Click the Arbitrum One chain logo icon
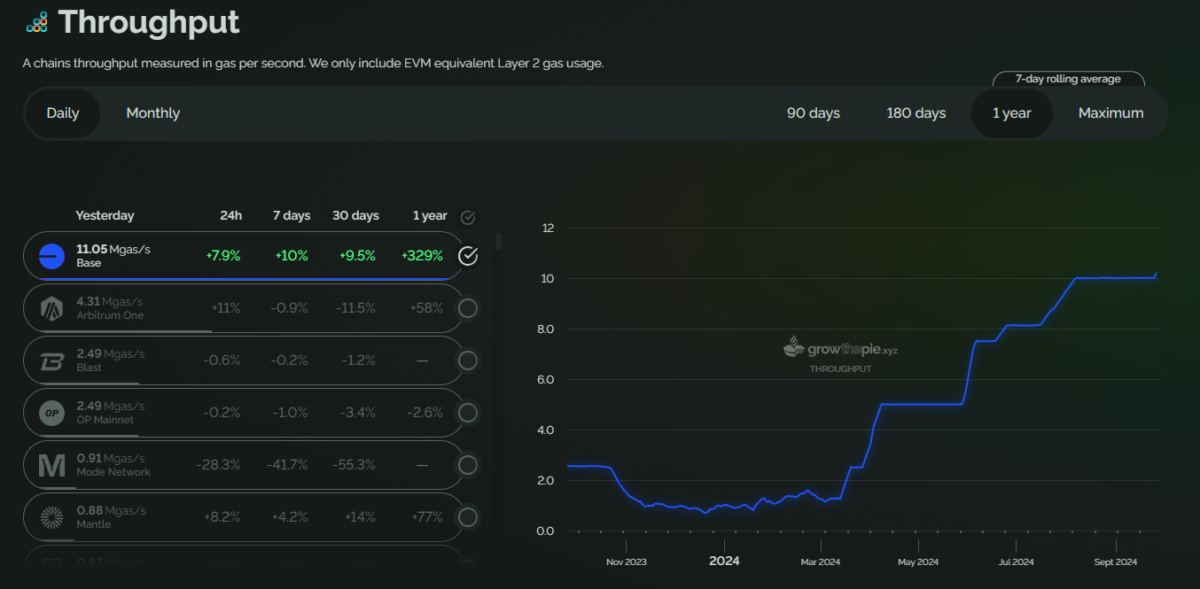 click(52, 309)
